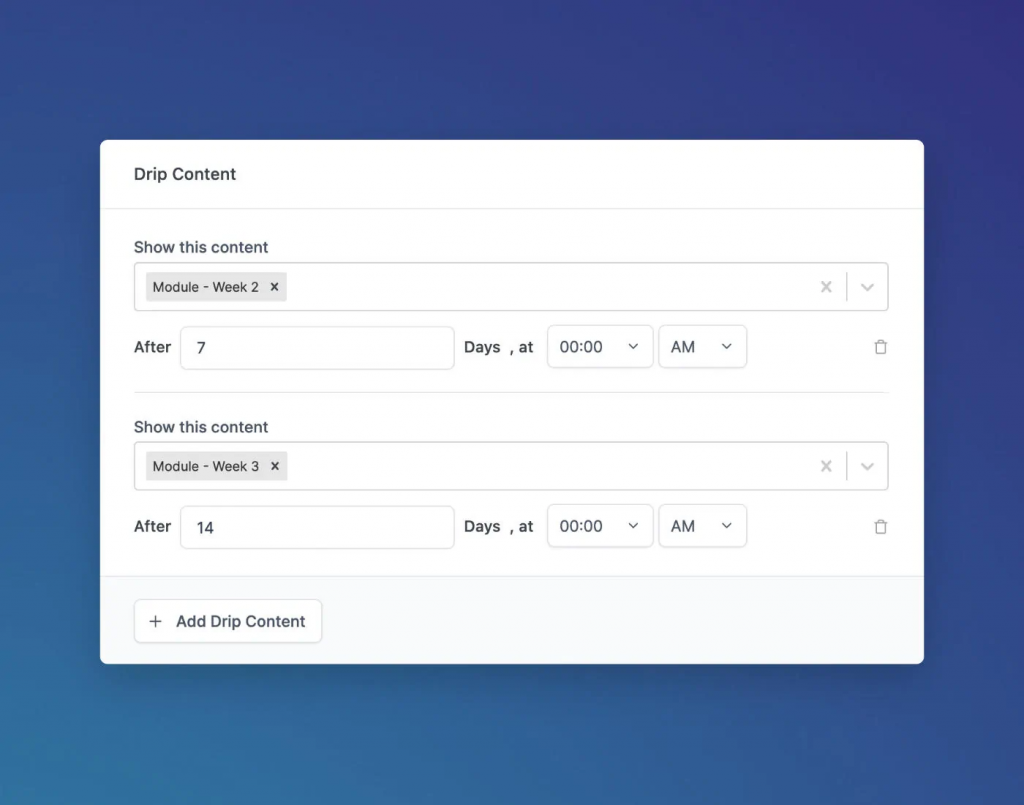Click empty area of the Week 3 content field
Image resolution: width=1024 pixels, height=805 pixels.
click(x=550, y=467)
